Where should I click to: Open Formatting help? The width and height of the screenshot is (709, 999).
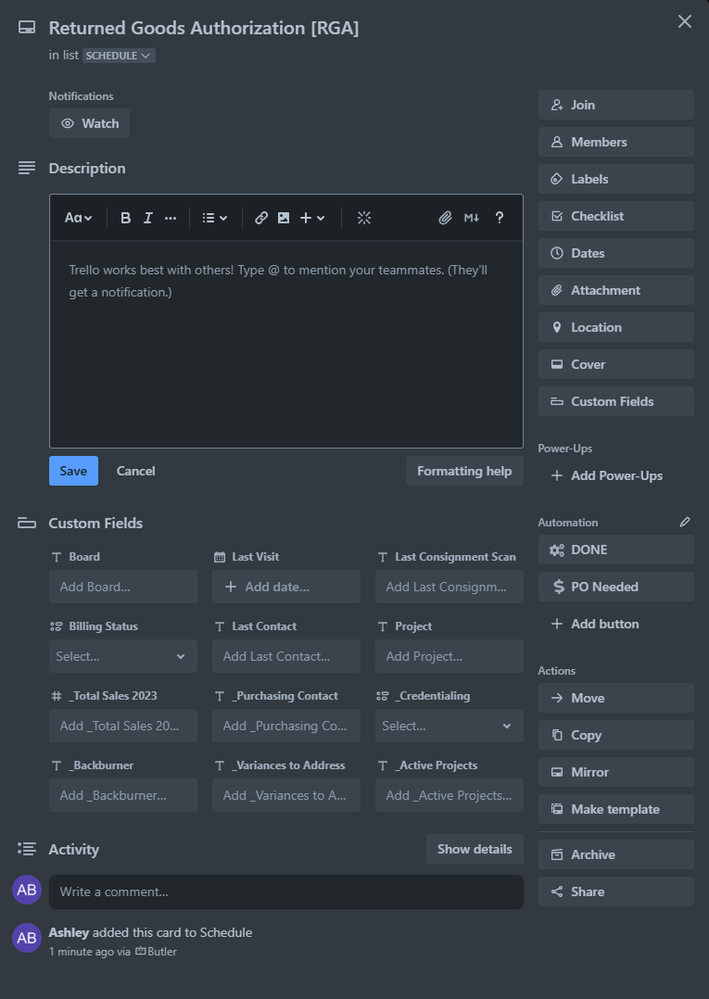click(x=464, y=471)
